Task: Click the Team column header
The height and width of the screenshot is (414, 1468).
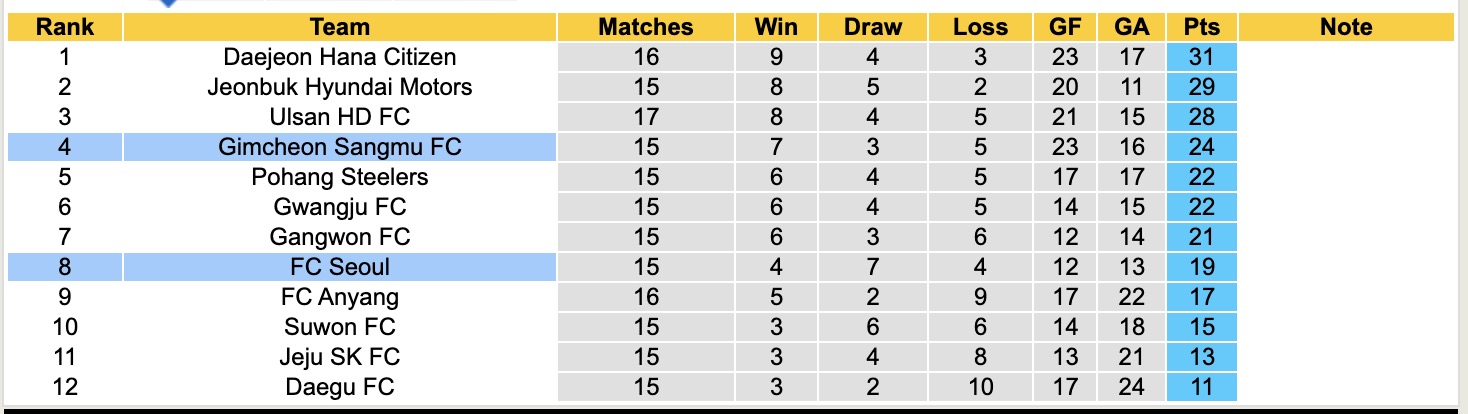Action: 340,27
